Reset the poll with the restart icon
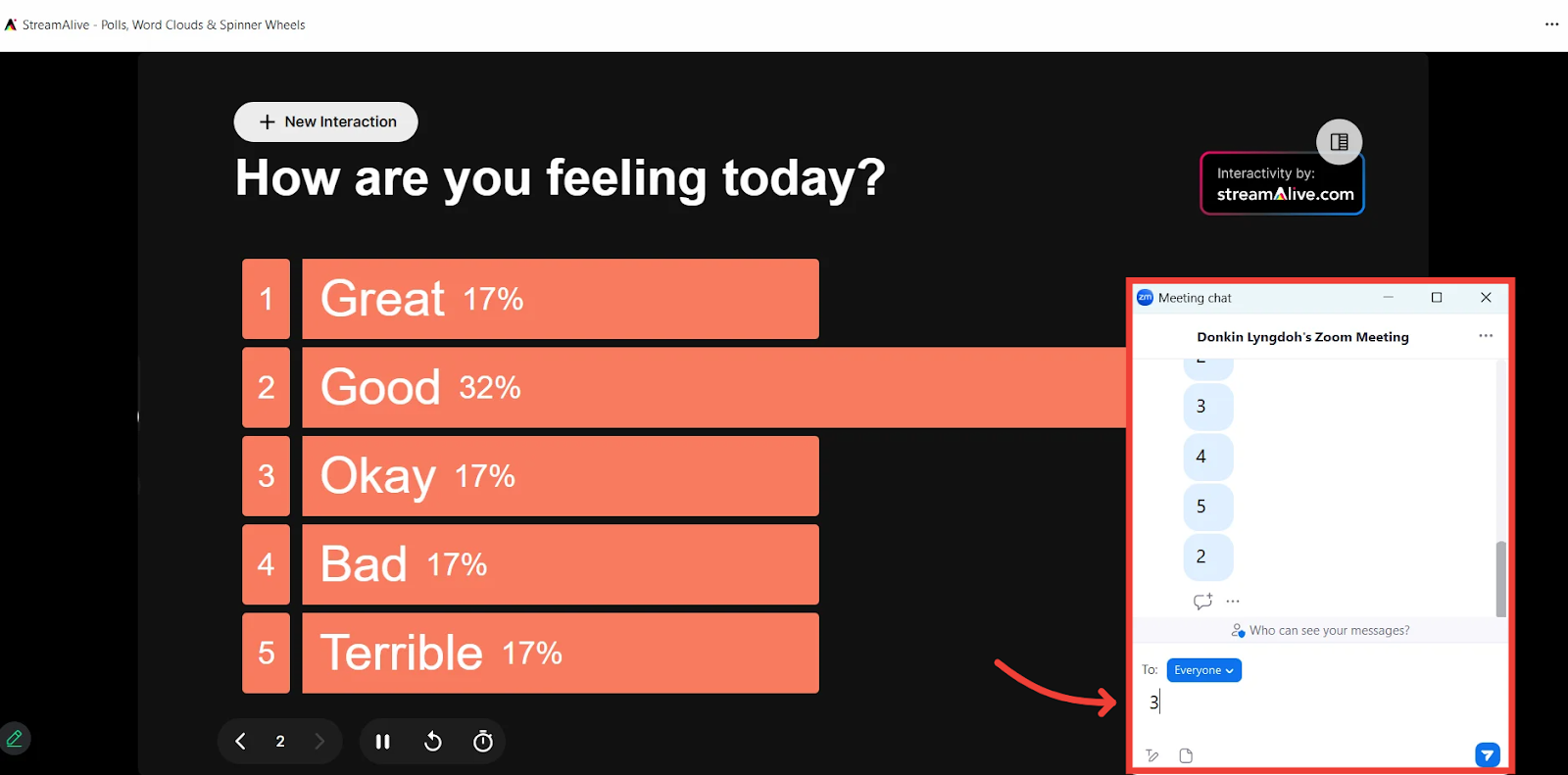This screenshot has width=1568, height=775. [433, 742]
